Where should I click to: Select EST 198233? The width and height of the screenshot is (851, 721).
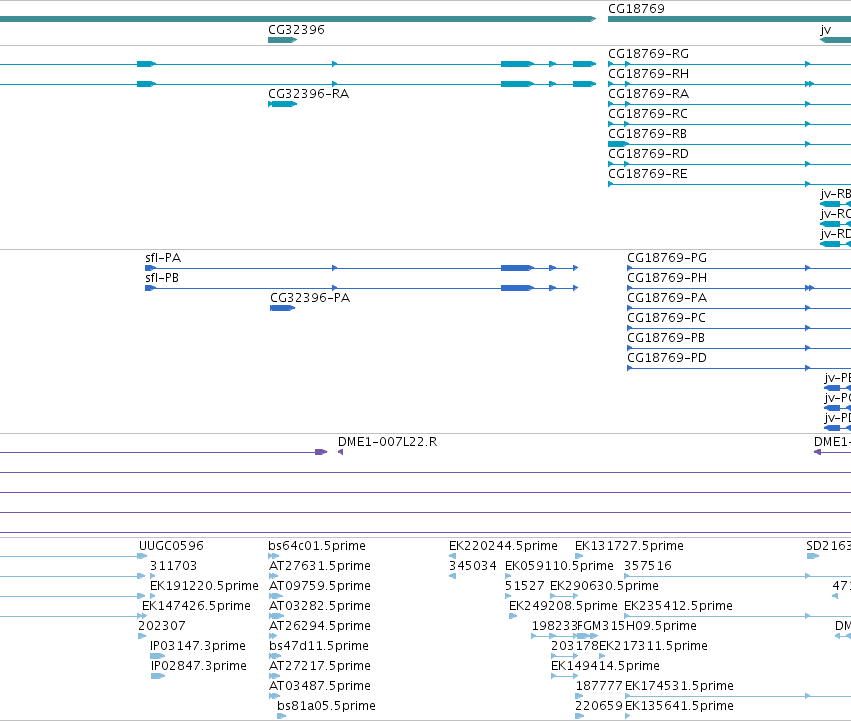click(555, 626)
